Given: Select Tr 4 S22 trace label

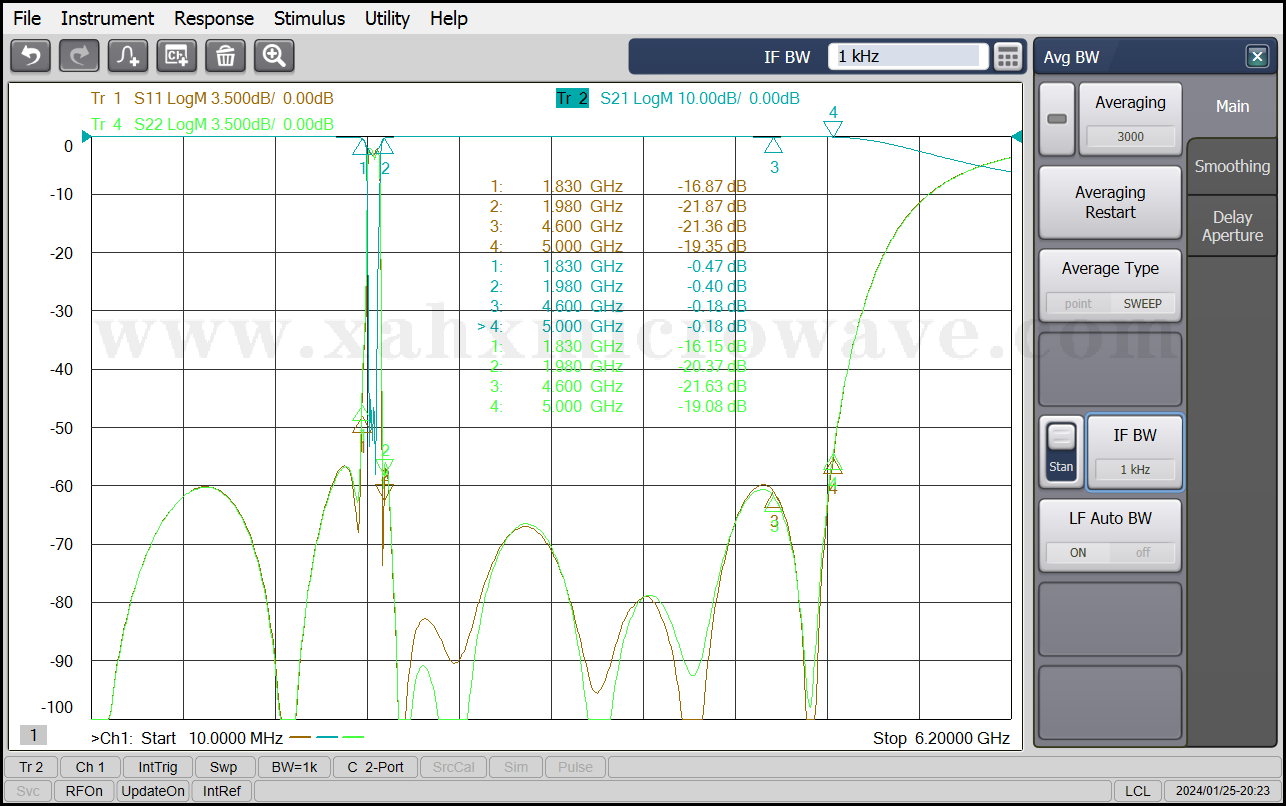Looking at the screenshot, I should pyautogui.click(x=212, y=124).
